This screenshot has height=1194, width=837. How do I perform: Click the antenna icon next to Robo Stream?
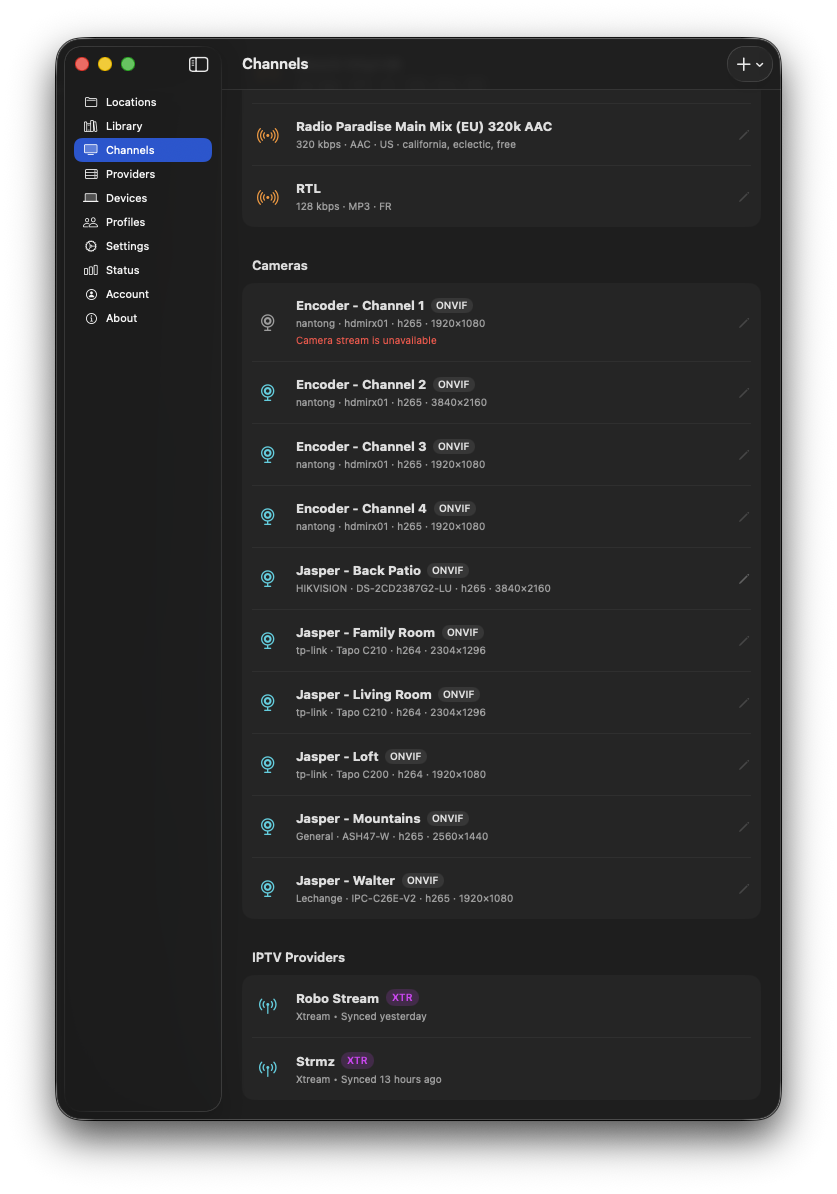267,1006
